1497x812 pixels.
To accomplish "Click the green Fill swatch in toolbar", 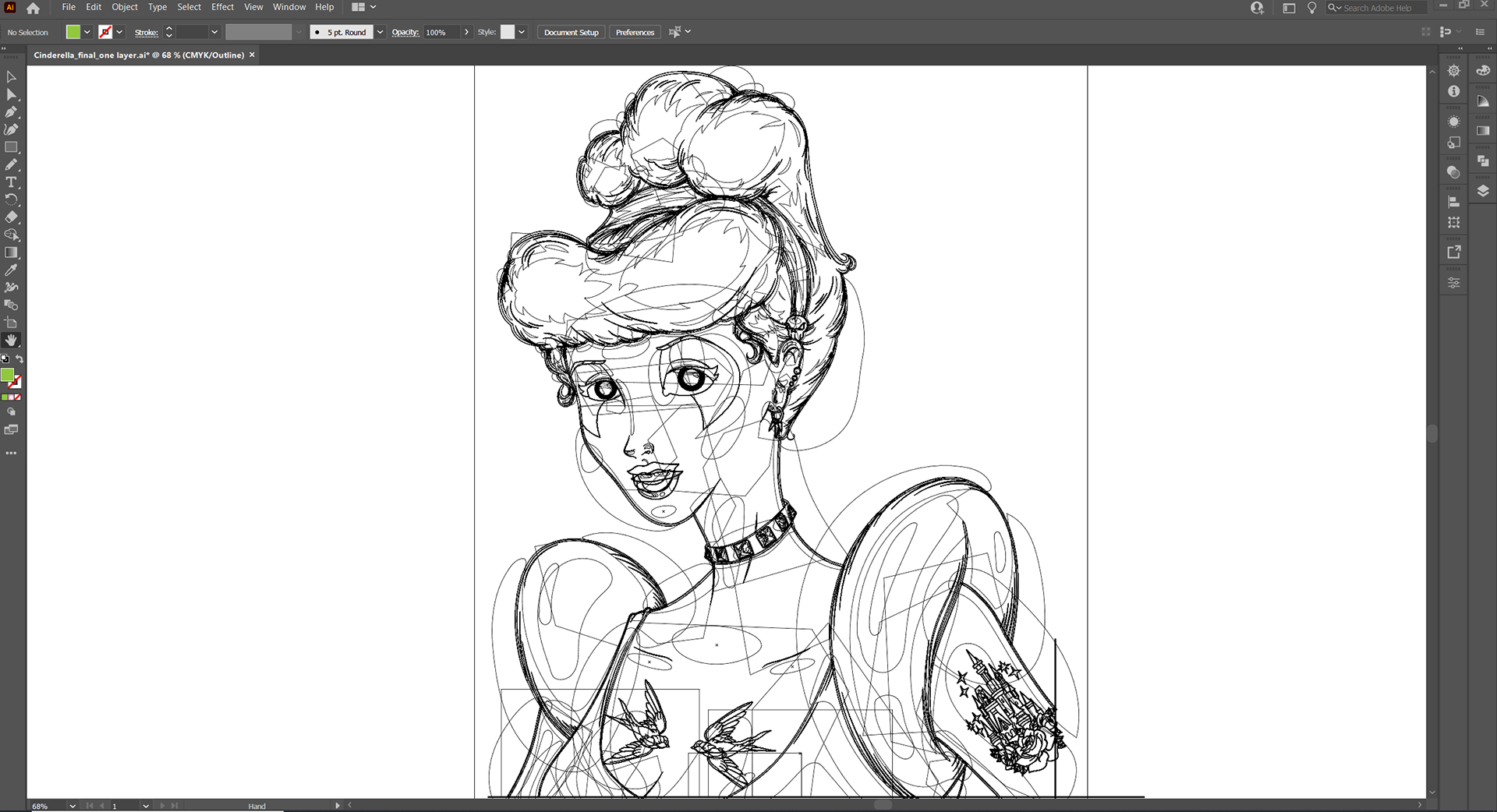I will [x=7, y=375].
